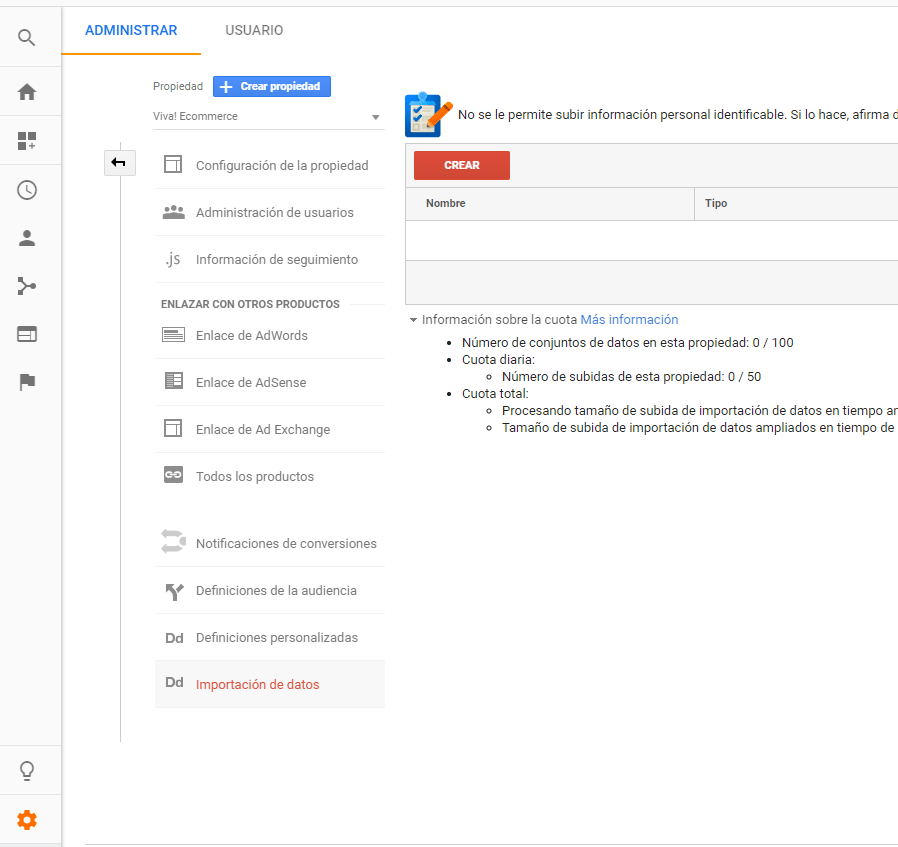Image resolution: width=898 pixels, height=847 pixels.
Task: Open the Viva! Ecommerce property dropdown
Action: click(267, 116)
